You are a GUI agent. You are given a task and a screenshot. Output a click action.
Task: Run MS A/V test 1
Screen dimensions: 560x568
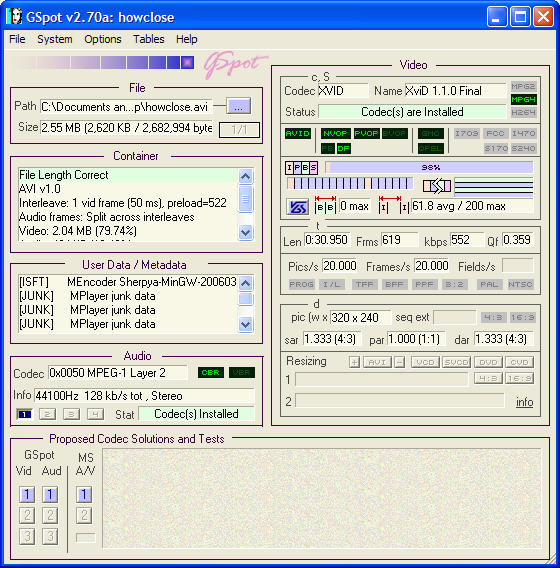tap(84, 494)
